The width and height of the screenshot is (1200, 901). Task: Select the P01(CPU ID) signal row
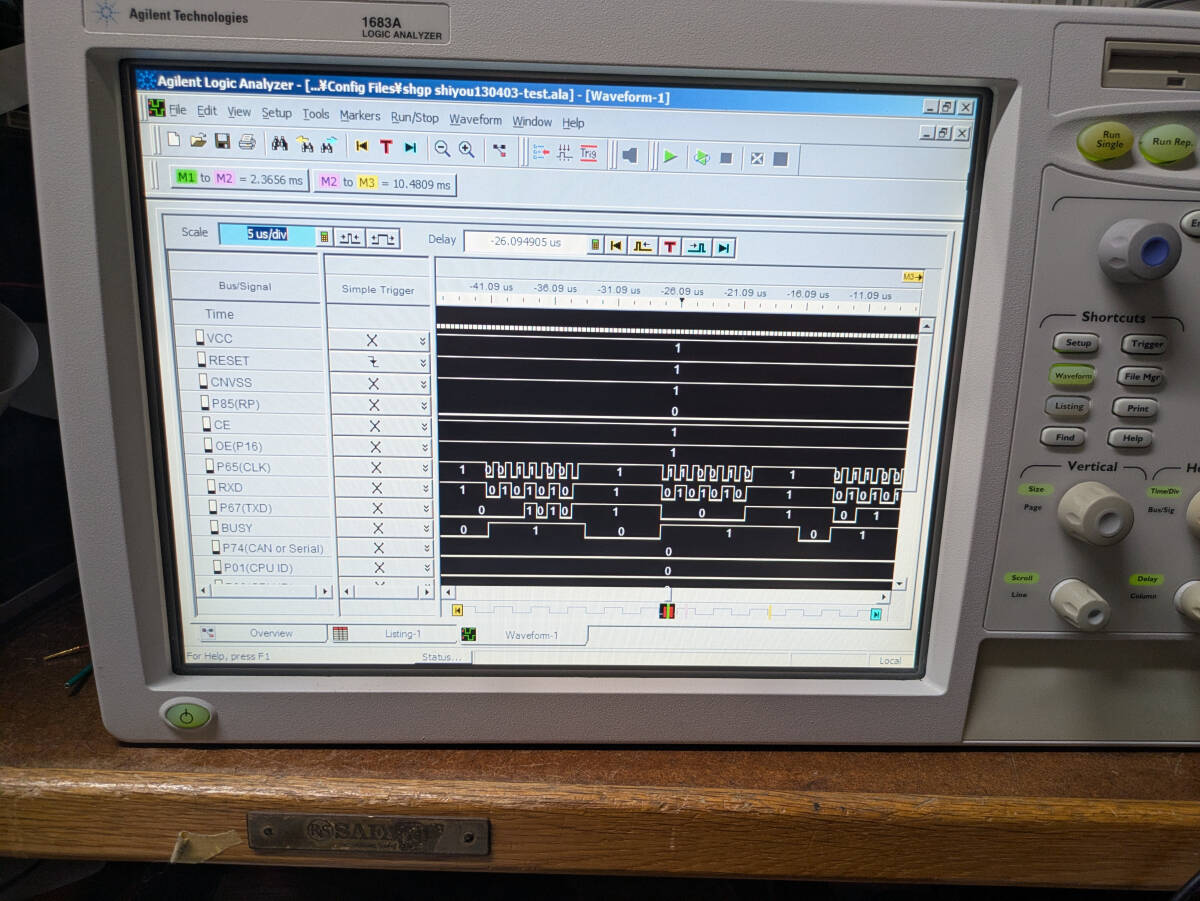point(267,568)
